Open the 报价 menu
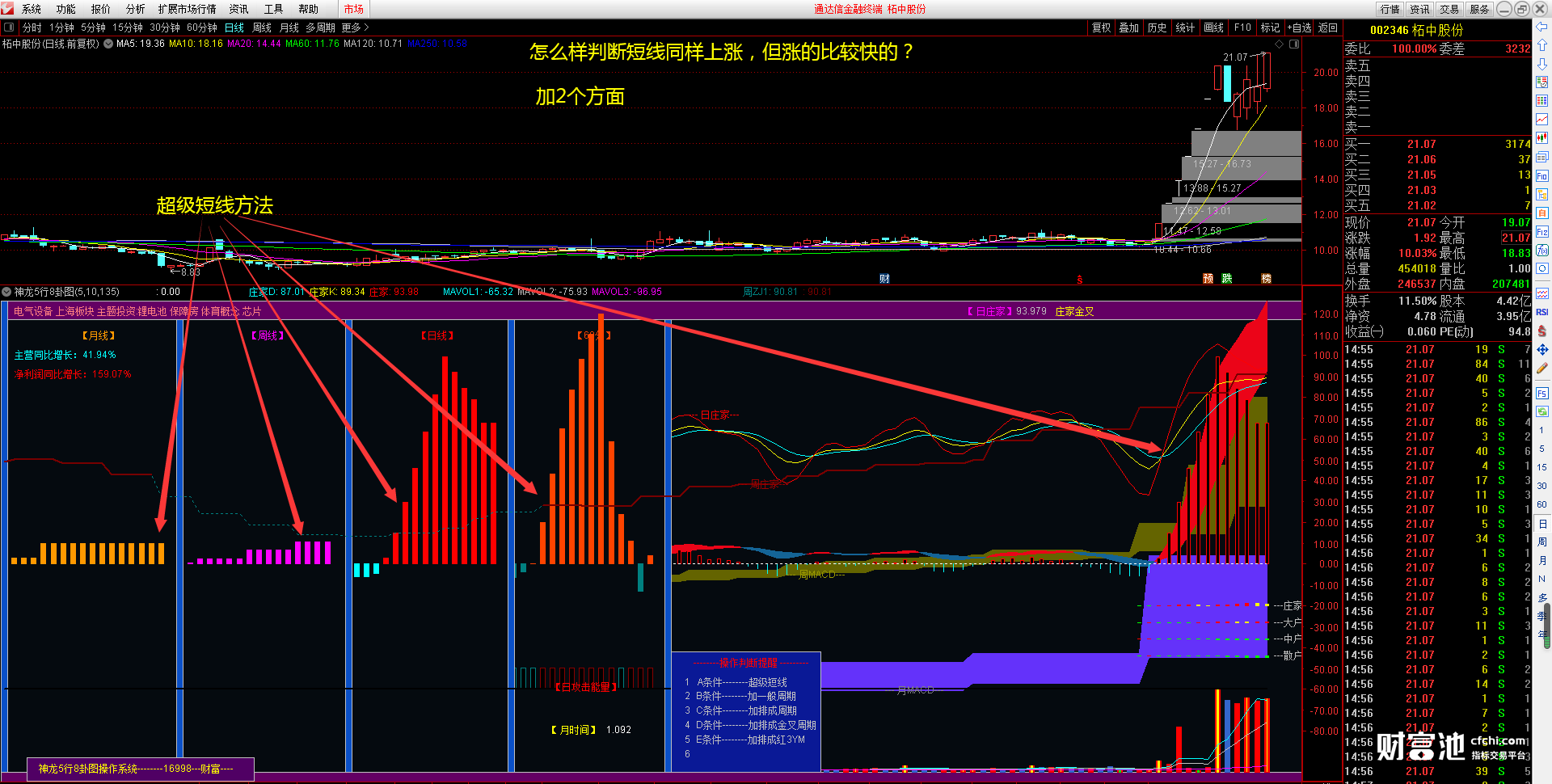Screen dimensions: 1552x784 (101, 9)
